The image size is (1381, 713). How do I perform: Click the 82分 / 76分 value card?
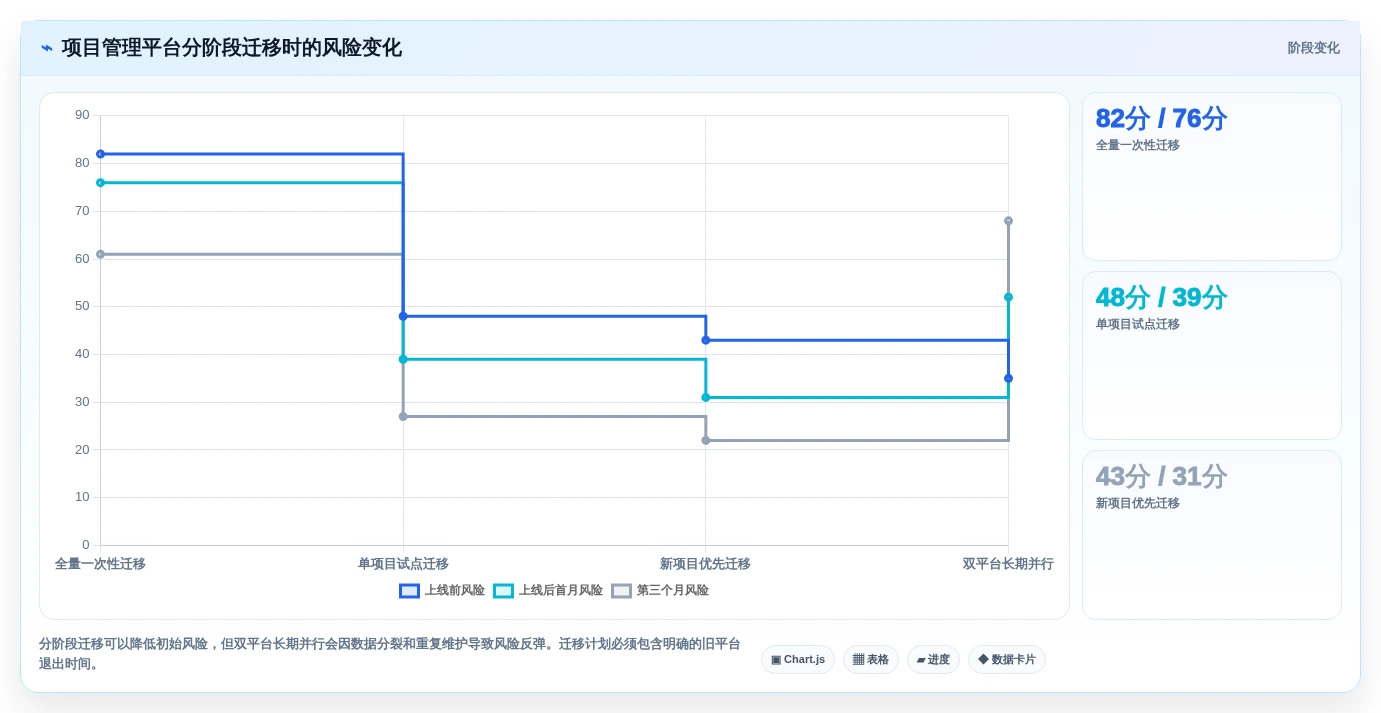pos(1212,176)
